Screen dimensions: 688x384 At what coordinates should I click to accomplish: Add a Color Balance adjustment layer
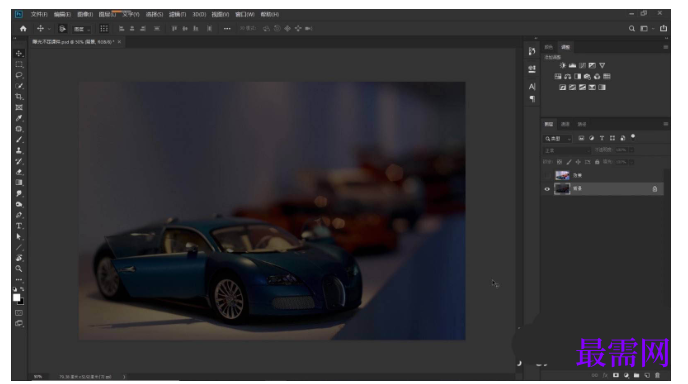point(568,76)
